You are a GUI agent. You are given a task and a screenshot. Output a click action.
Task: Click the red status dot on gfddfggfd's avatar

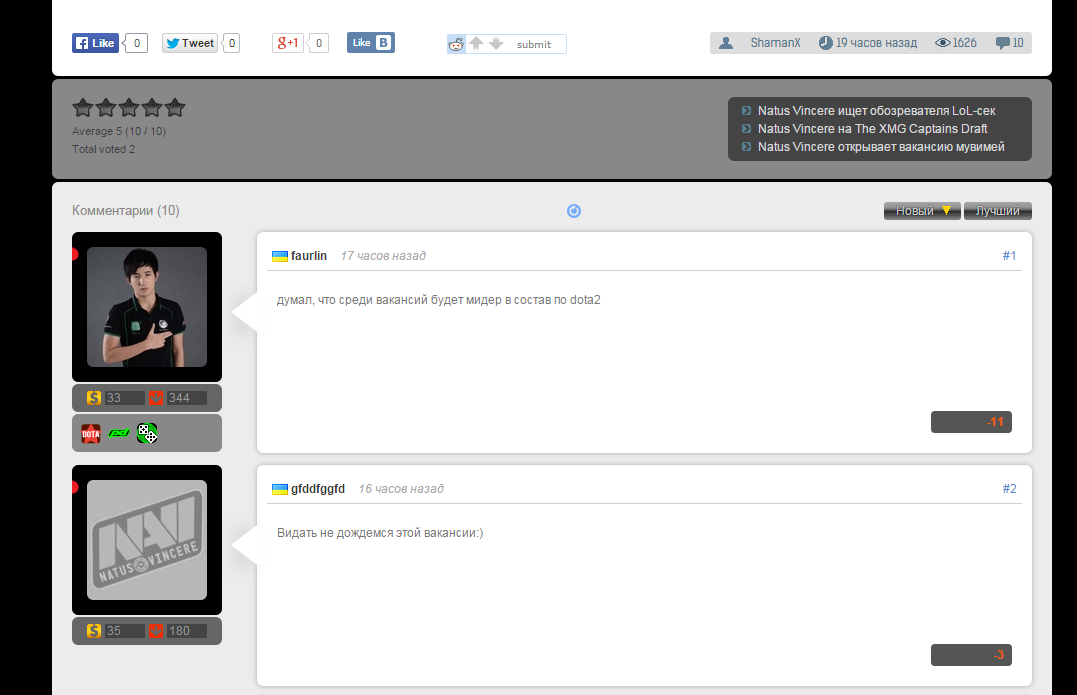tap(75, 487)
